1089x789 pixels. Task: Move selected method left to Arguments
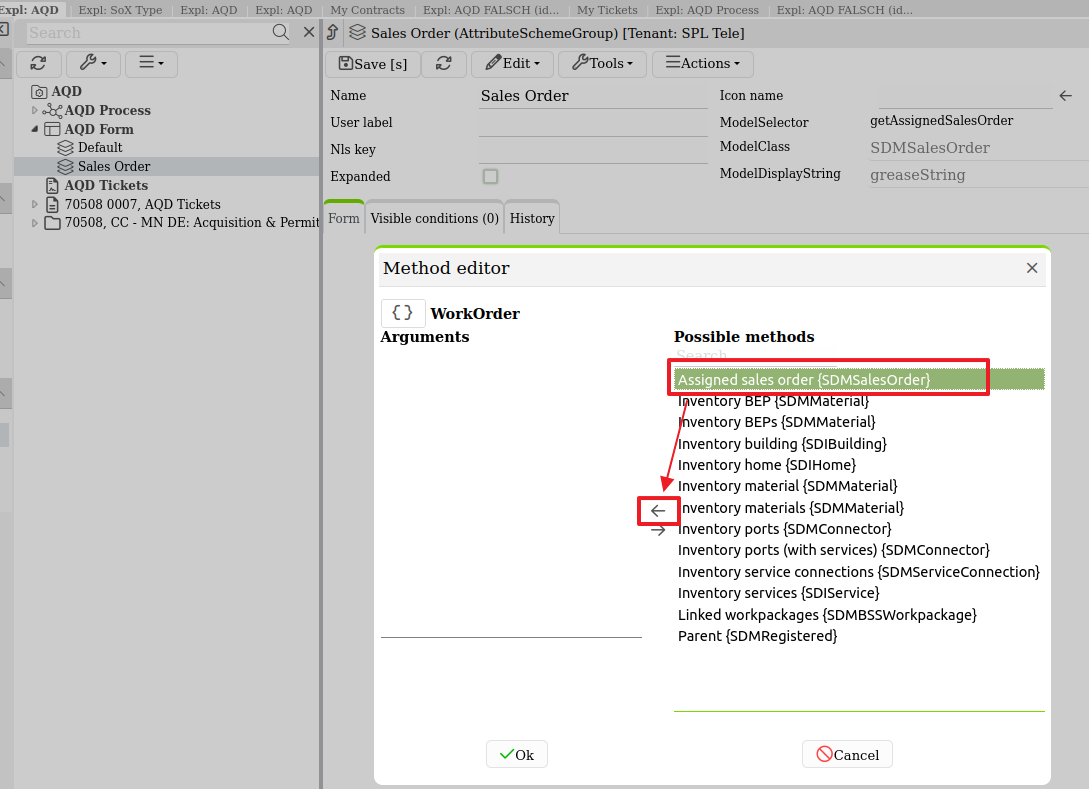pyautogui.click(x=658, y=510)
